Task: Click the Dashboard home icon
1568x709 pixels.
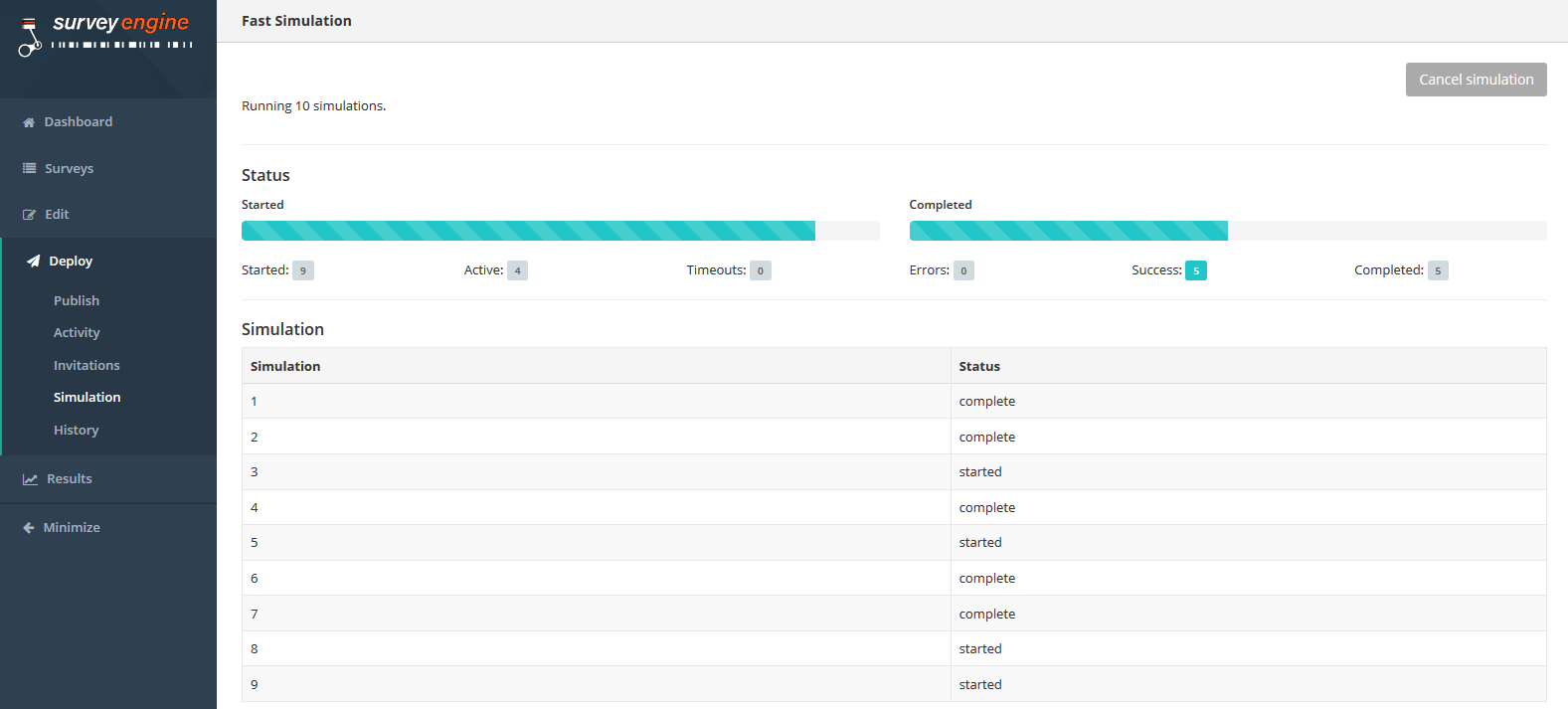Action: (29, 122)
